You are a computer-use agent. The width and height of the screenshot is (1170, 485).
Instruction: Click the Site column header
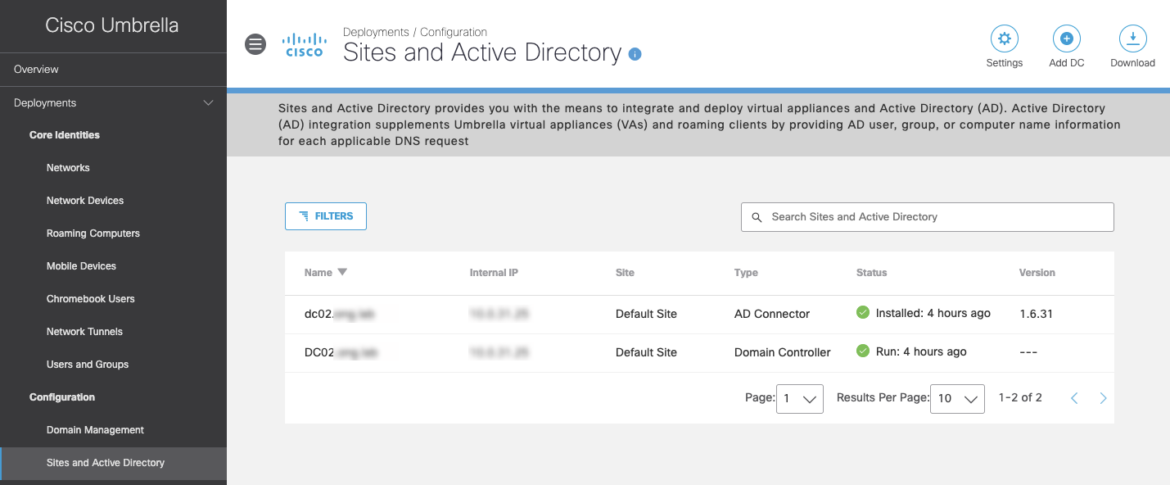pos(625,273)
